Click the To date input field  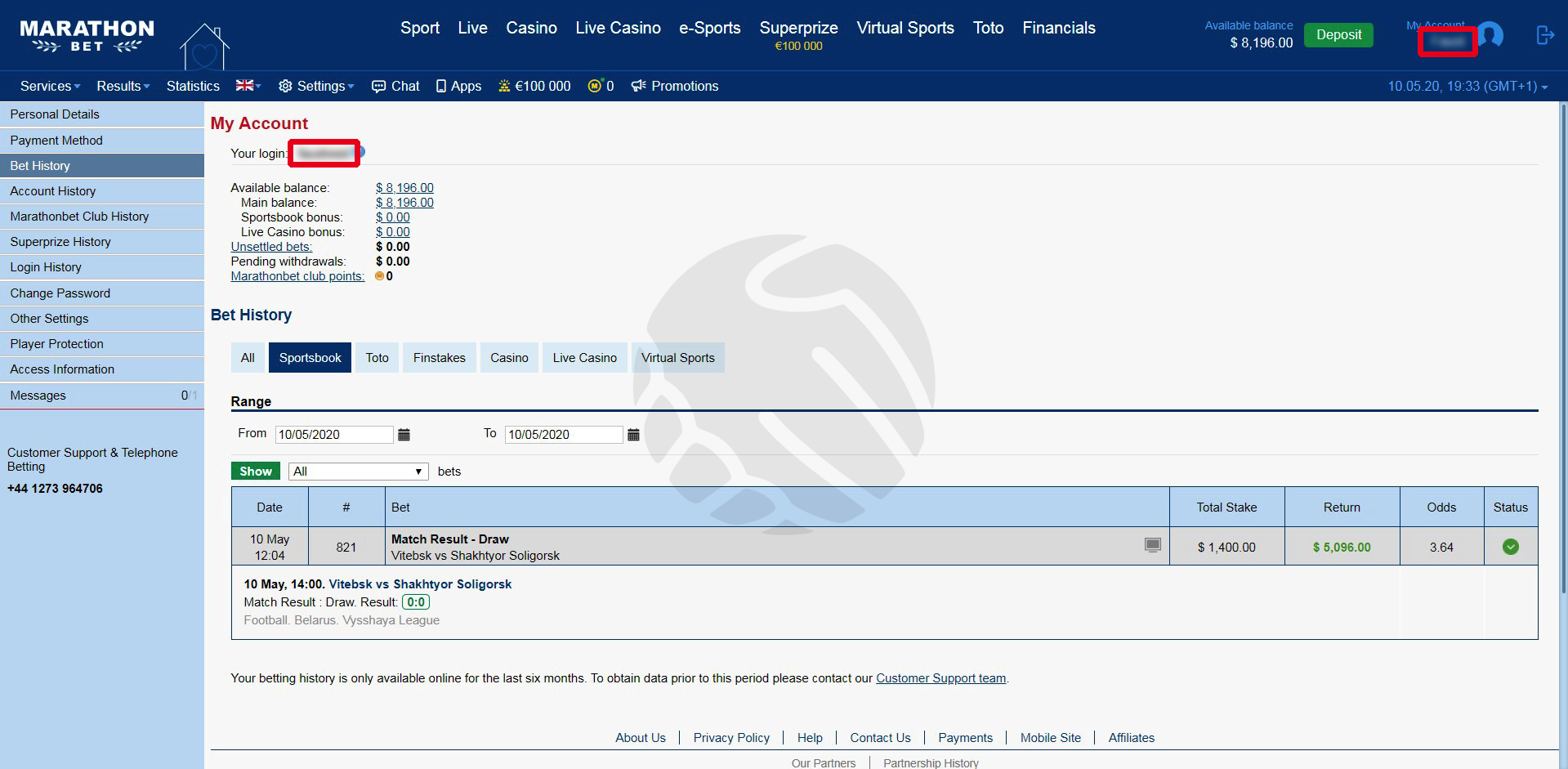tap(564, 435)
